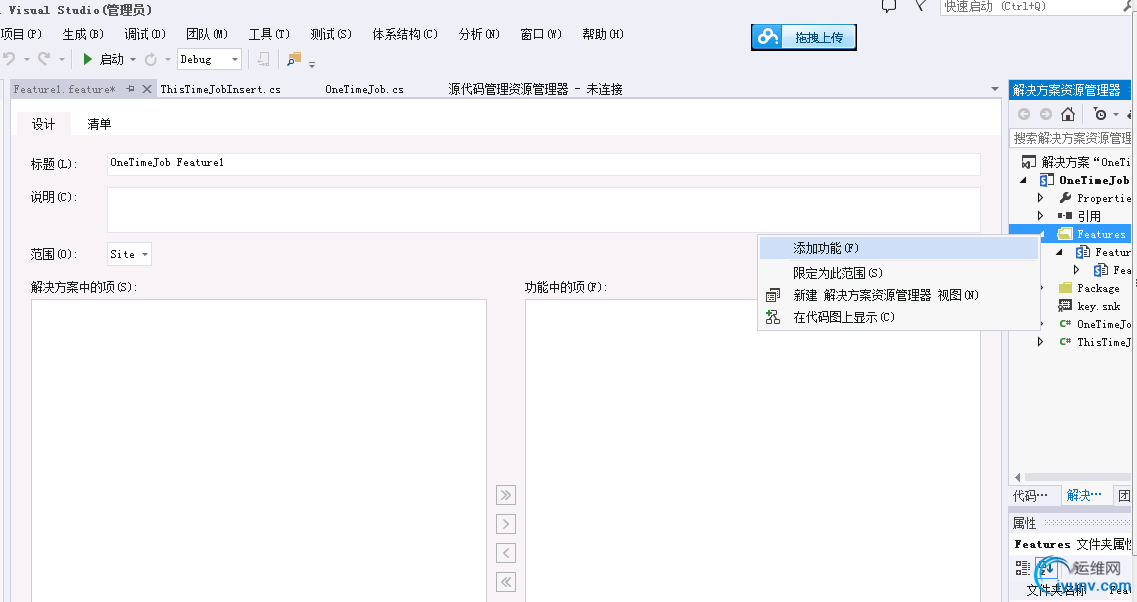Expand the Properties node

click(1041, 198)
